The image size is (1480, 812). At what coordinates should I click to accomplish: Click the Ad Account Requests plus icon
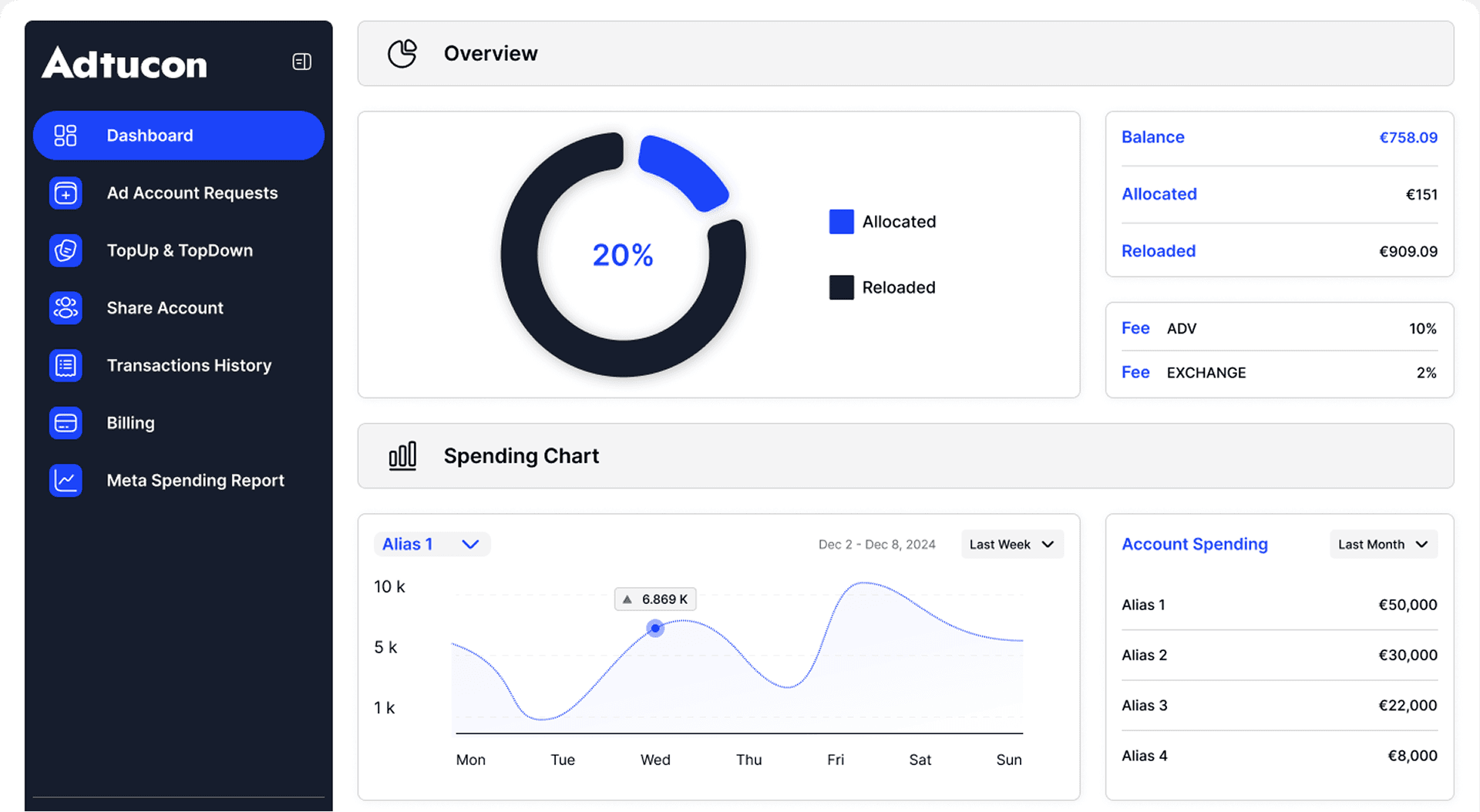click(66, 193)
